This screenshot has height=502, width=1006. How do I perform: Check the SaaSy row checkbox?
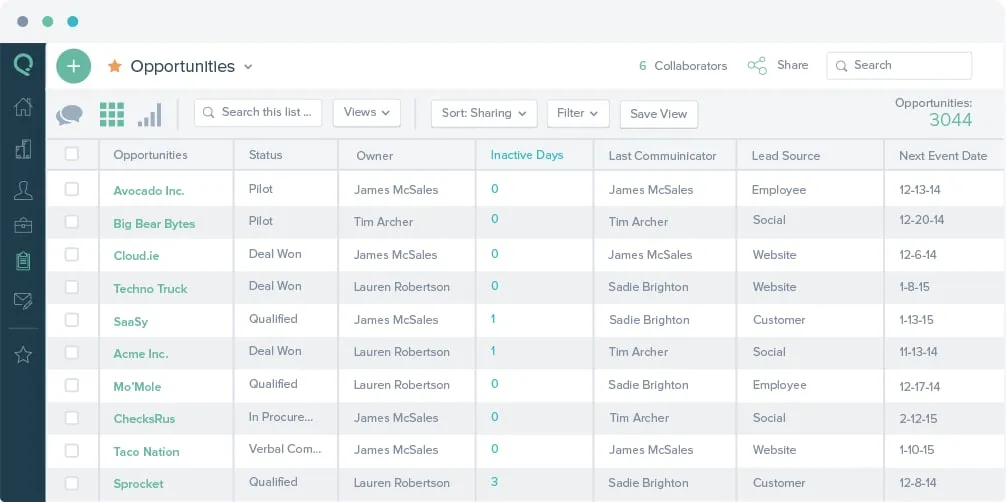[x=72, y=320]
